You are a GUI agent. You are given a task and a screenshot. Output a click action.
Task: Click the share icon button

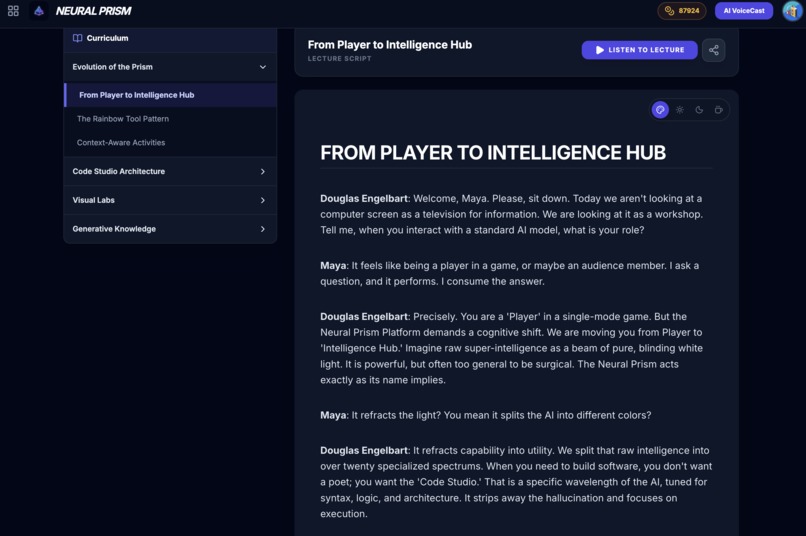coord(713,50)
